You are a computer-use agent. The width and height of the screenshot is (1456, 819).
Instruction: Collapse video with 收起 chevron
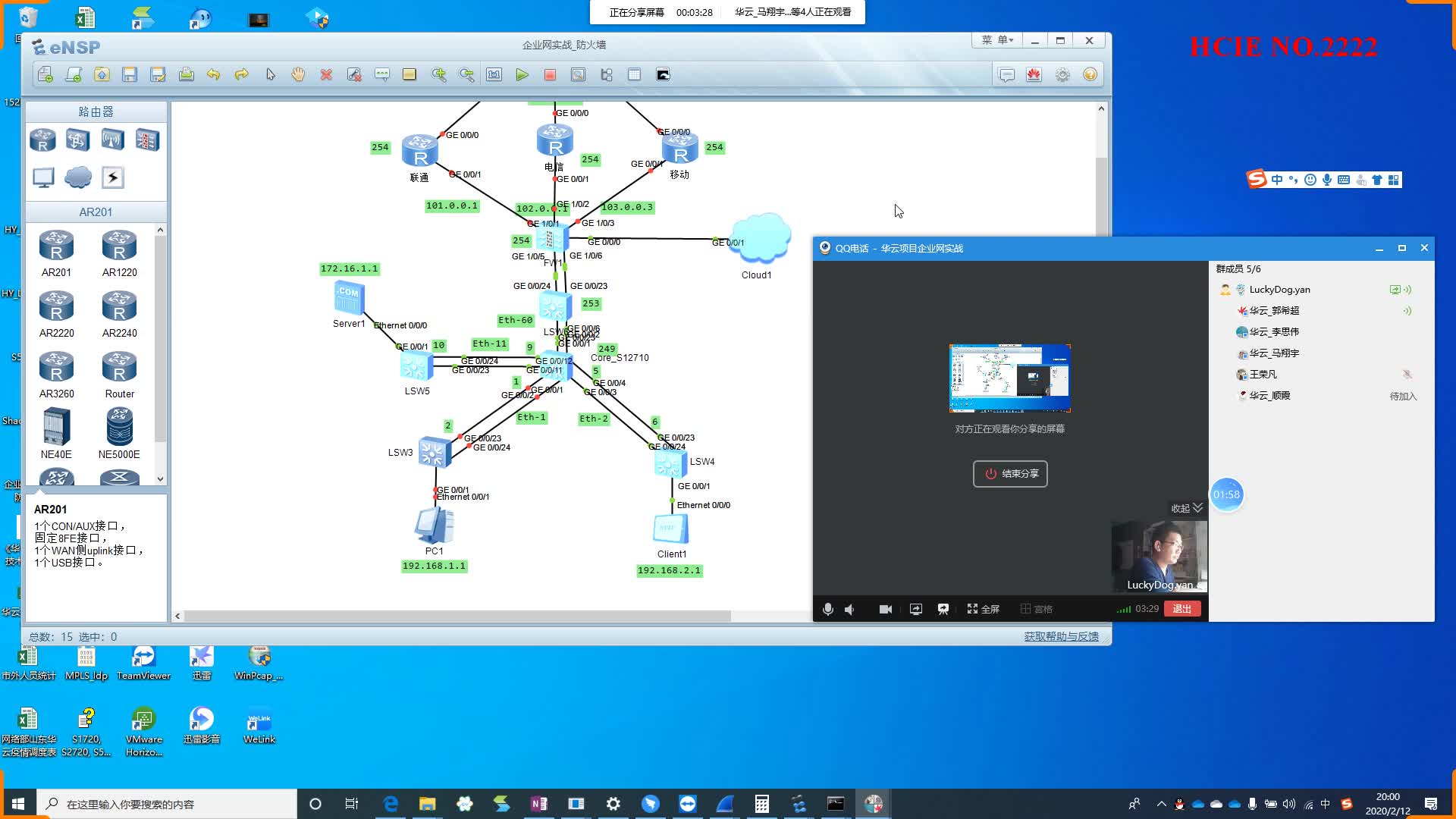(1187, 508)
